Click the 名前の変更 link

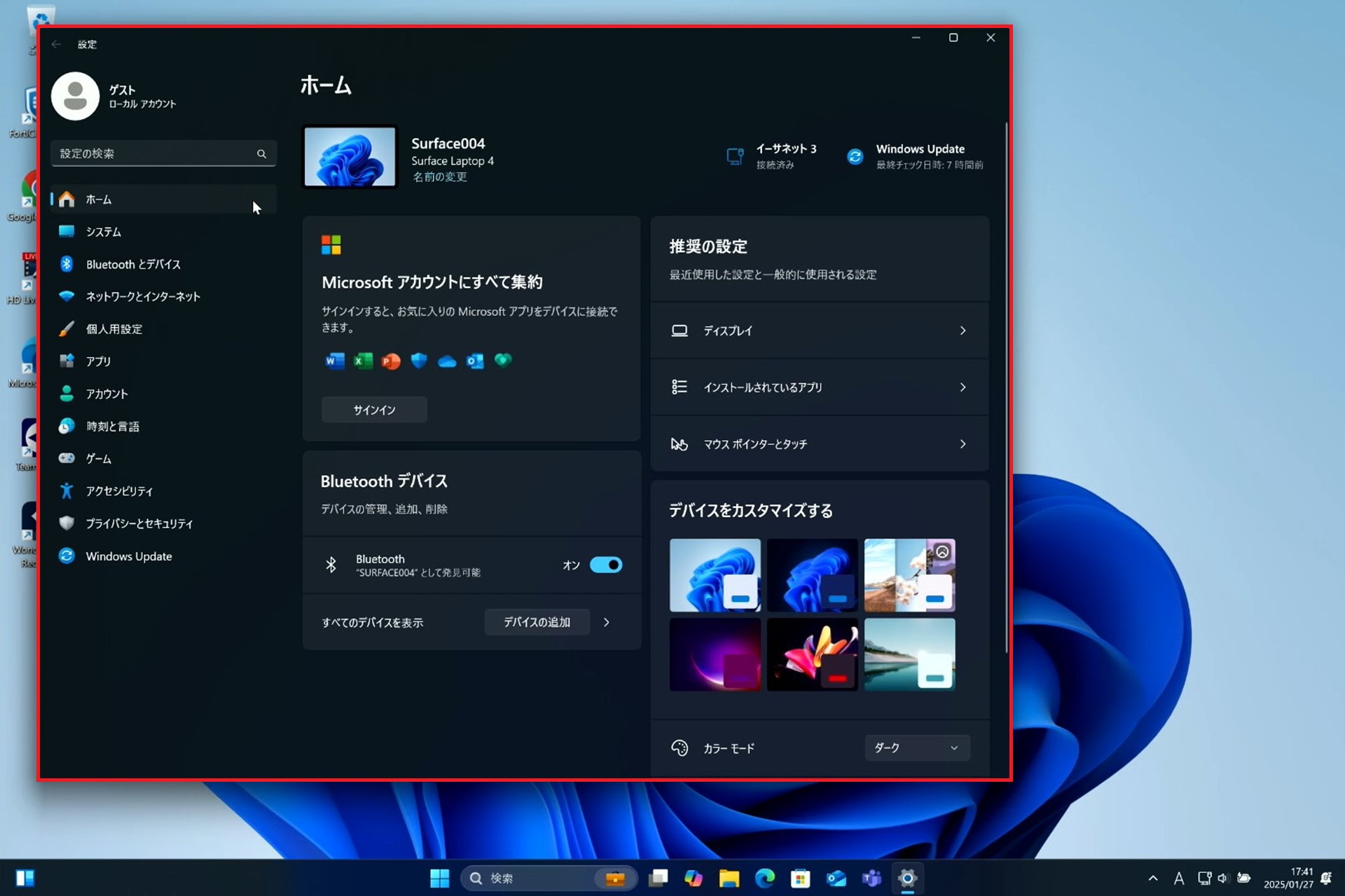[440, 177]
